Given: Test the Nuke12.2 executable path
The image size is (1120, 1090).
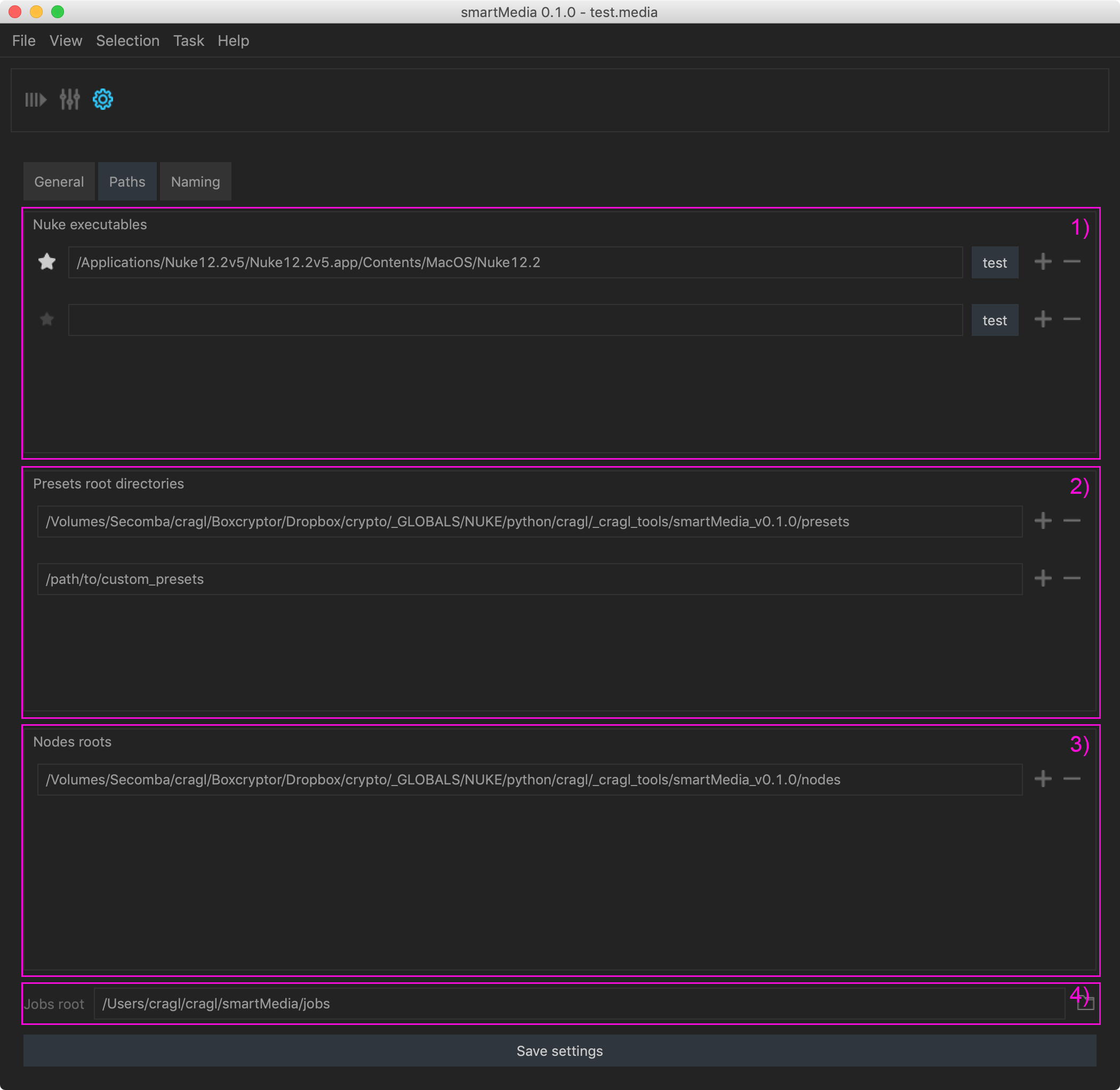Looking at the screenshot, I should pos(995,263).
